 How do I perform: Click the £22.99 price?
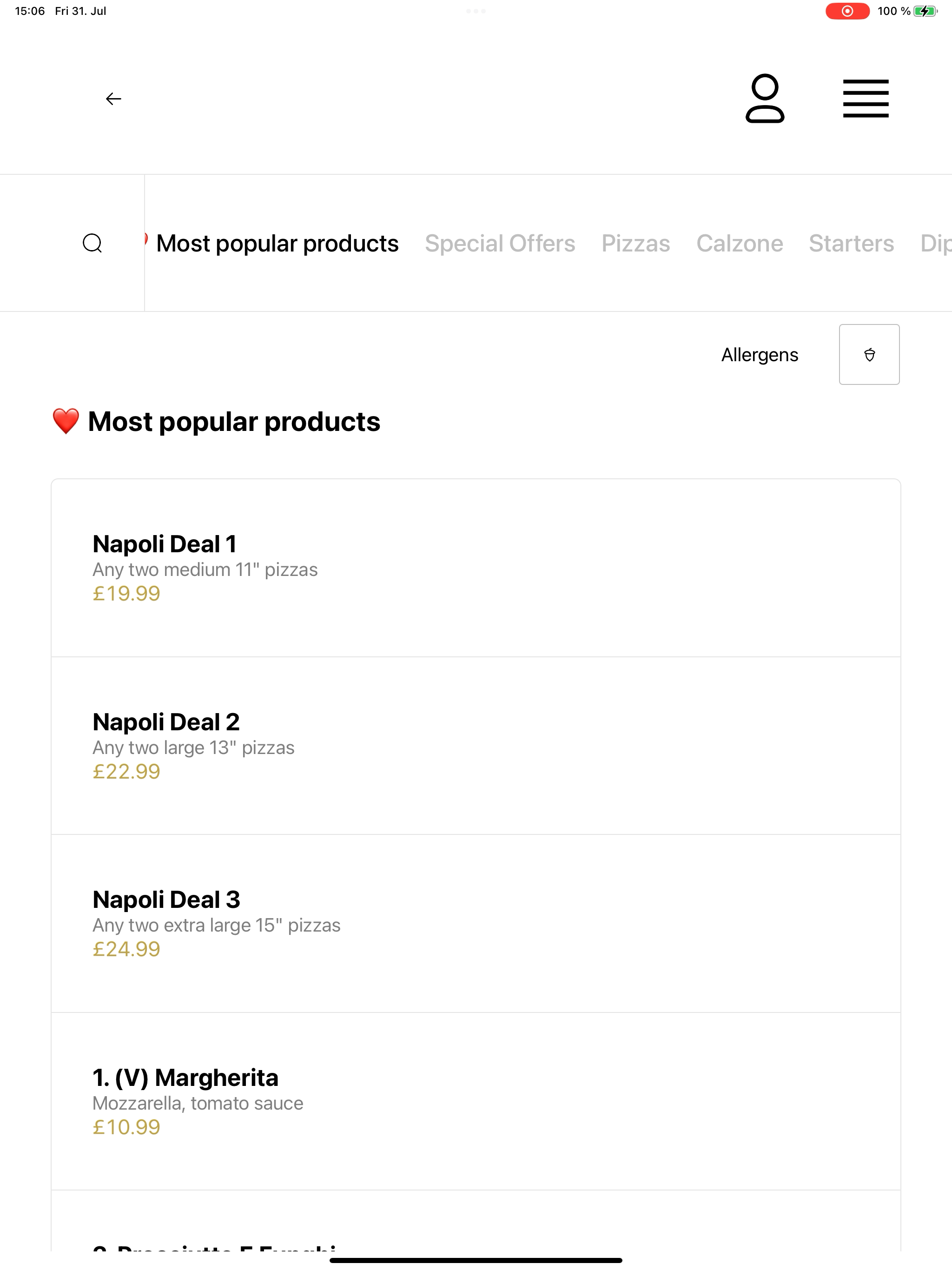coord(126,772)
